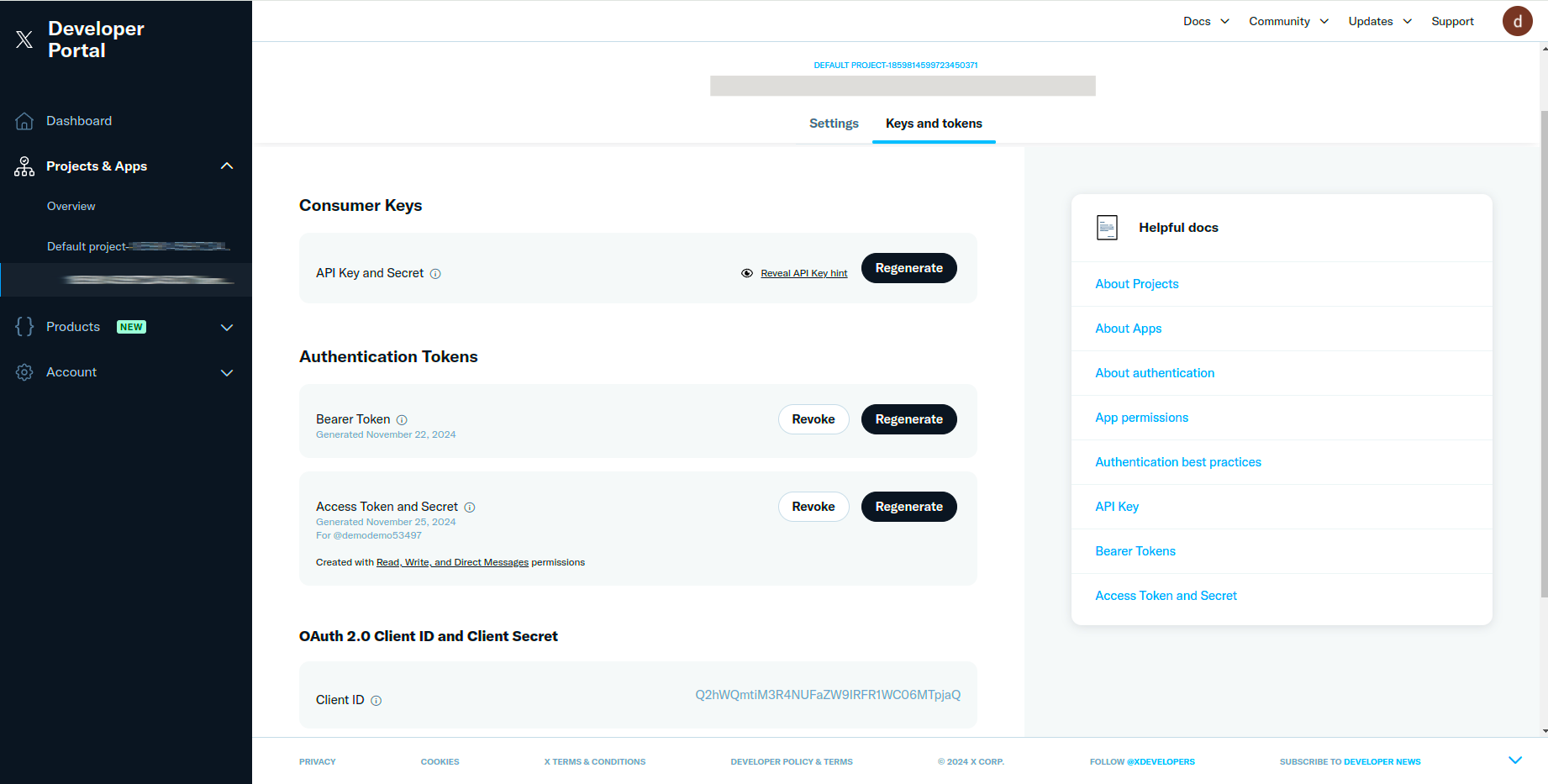This screenshot has height=784, width=1548.
Task: Click info icon next to Client ID
Action: [x=376, y=701]
